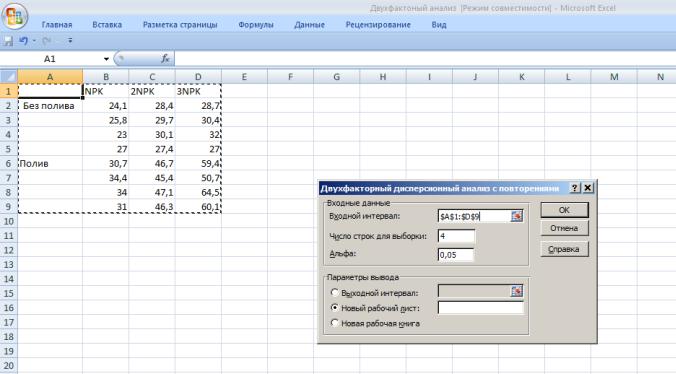This screenshot has width=676, height=374.
Task: Click cell containing 'Полив'
Action: pos(50,163)
